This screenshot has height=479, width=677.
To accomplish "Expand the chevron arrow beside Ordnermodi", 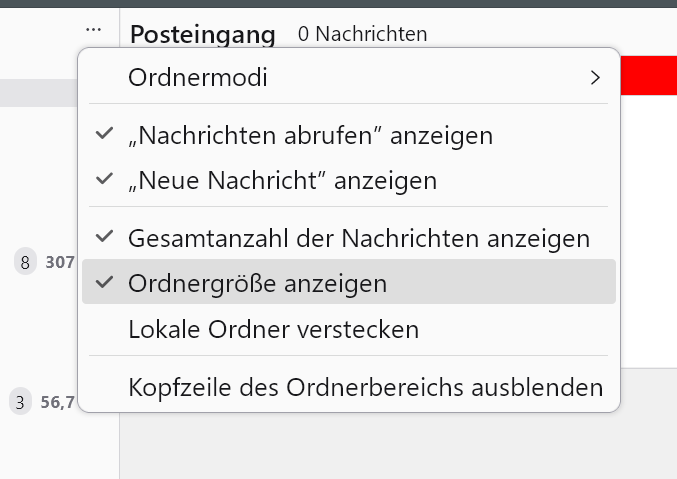I will coord(595,77).
